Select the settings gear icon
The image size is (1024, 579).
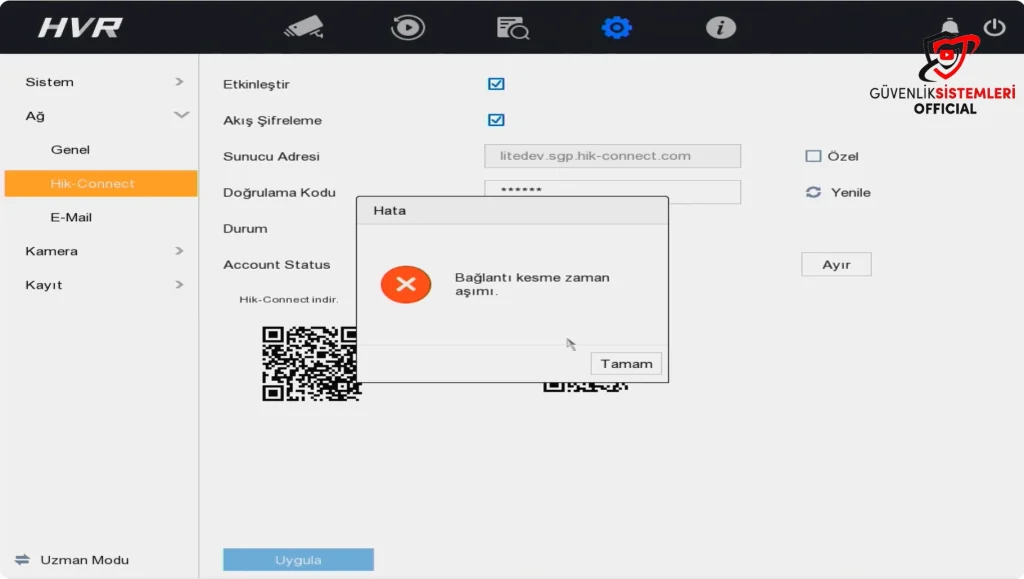click(616, 27)
